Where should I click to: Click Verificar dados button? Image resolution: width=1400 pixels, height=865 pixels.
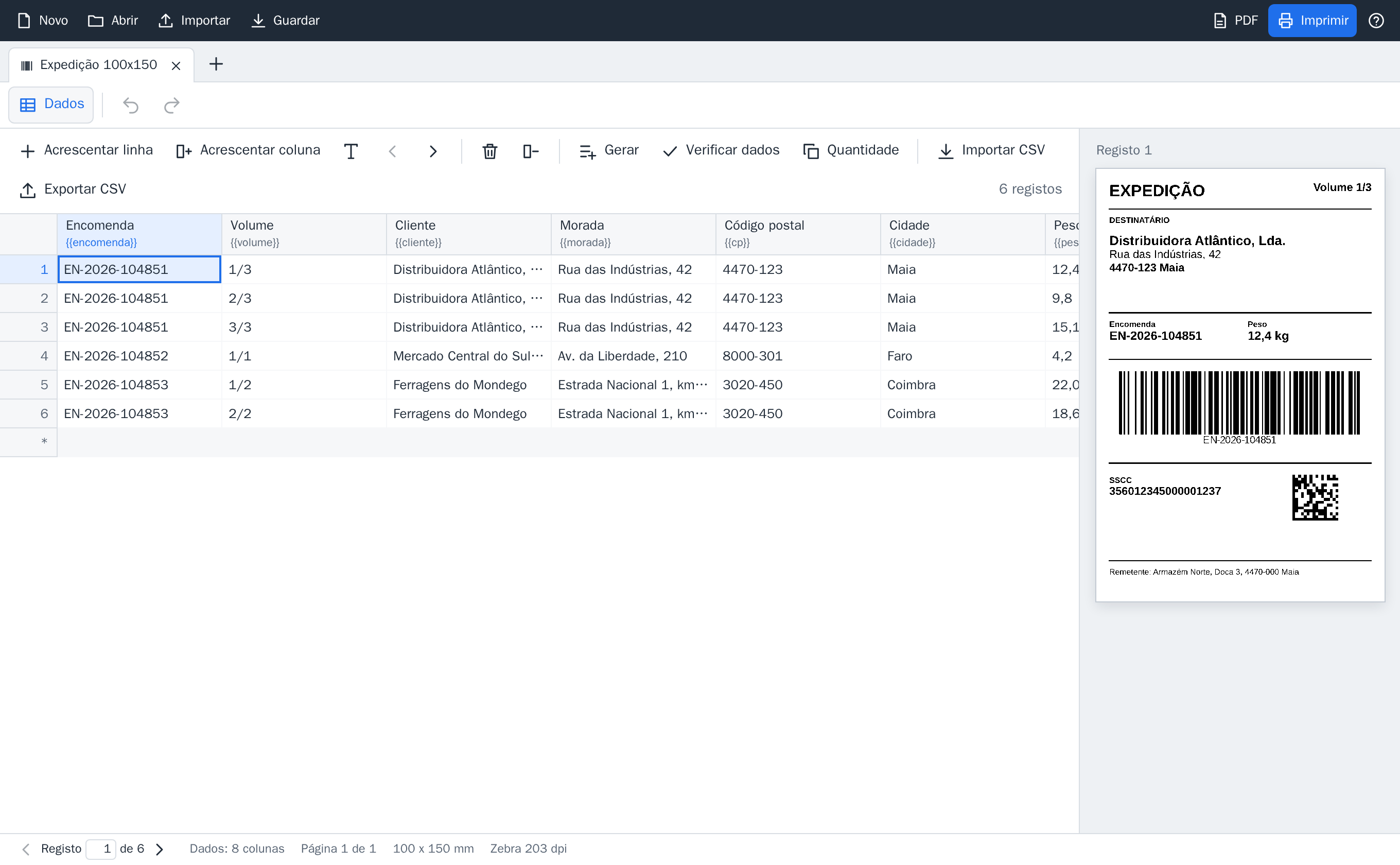(721, 150)
